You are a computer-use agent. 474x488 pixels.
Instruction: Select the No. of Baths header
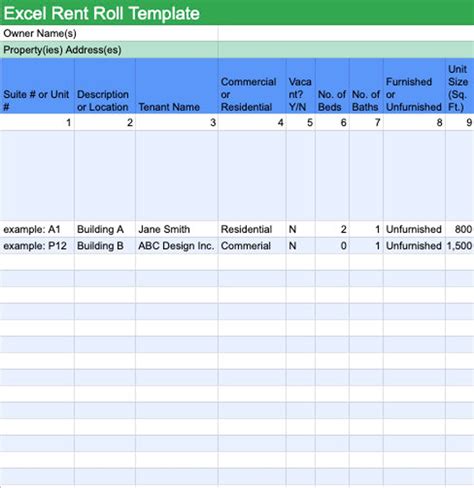pos(366,86)
